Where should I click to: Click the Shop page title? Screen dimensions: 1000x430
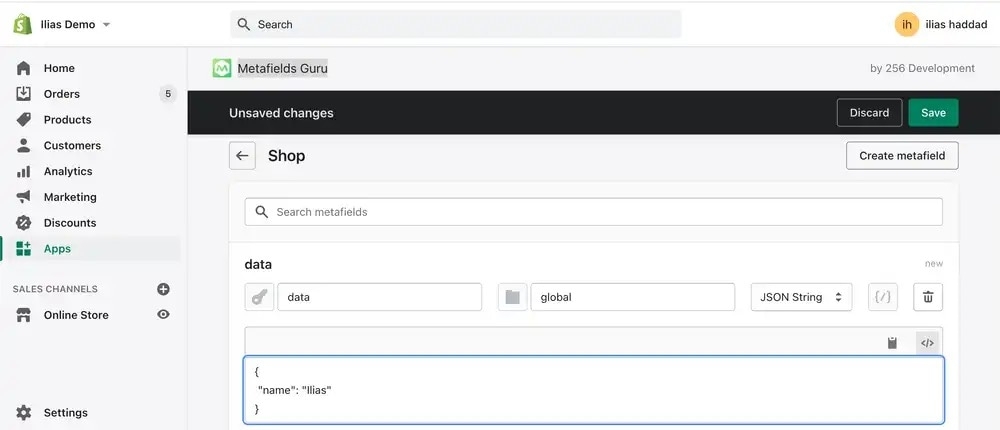click(286, 156)
